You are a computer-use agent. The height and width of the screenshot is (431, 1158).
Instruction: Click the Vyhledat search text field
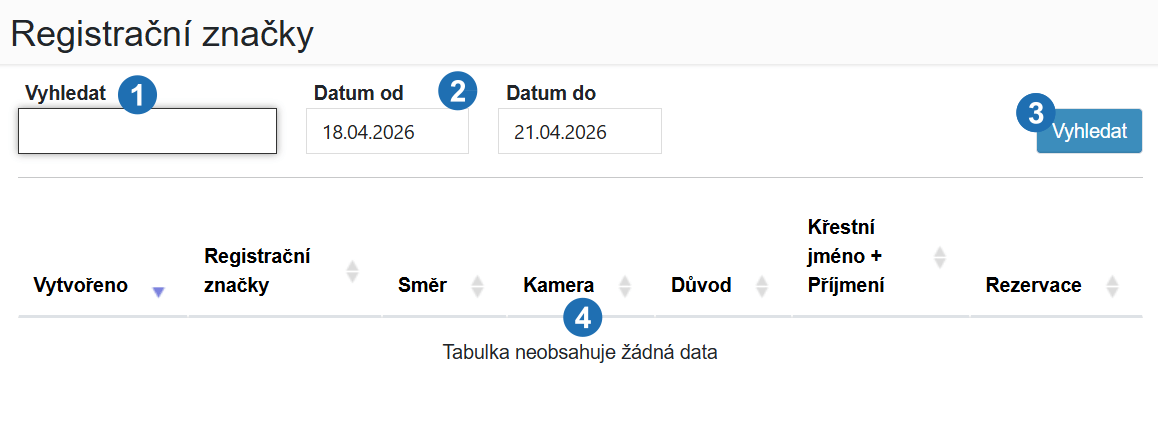coord(148,131)
